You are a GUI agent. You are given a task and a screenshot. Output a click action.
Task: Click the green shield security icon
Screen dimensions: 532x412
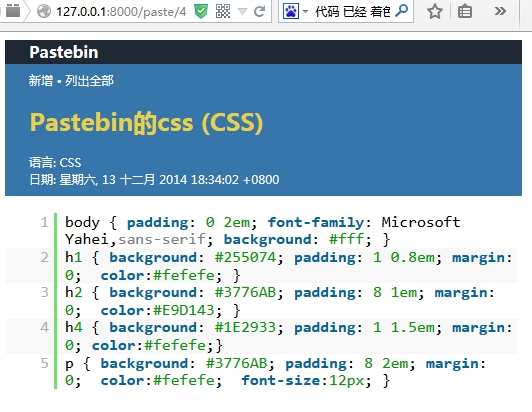pyautogui.click(x=201, y=11)
